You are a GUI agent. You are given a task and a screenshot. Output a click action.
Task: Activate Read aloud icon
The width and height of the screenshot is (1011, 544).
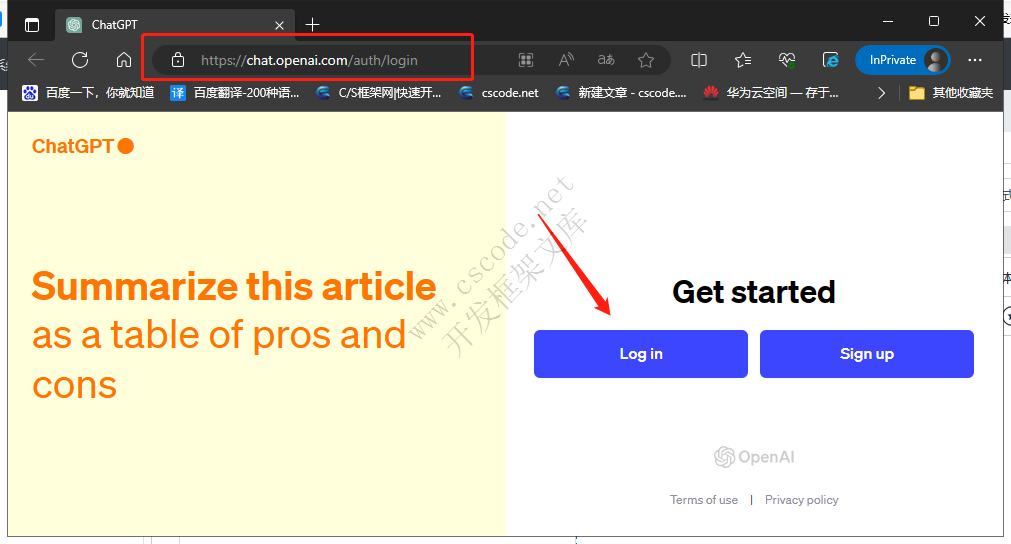[566, 60]
